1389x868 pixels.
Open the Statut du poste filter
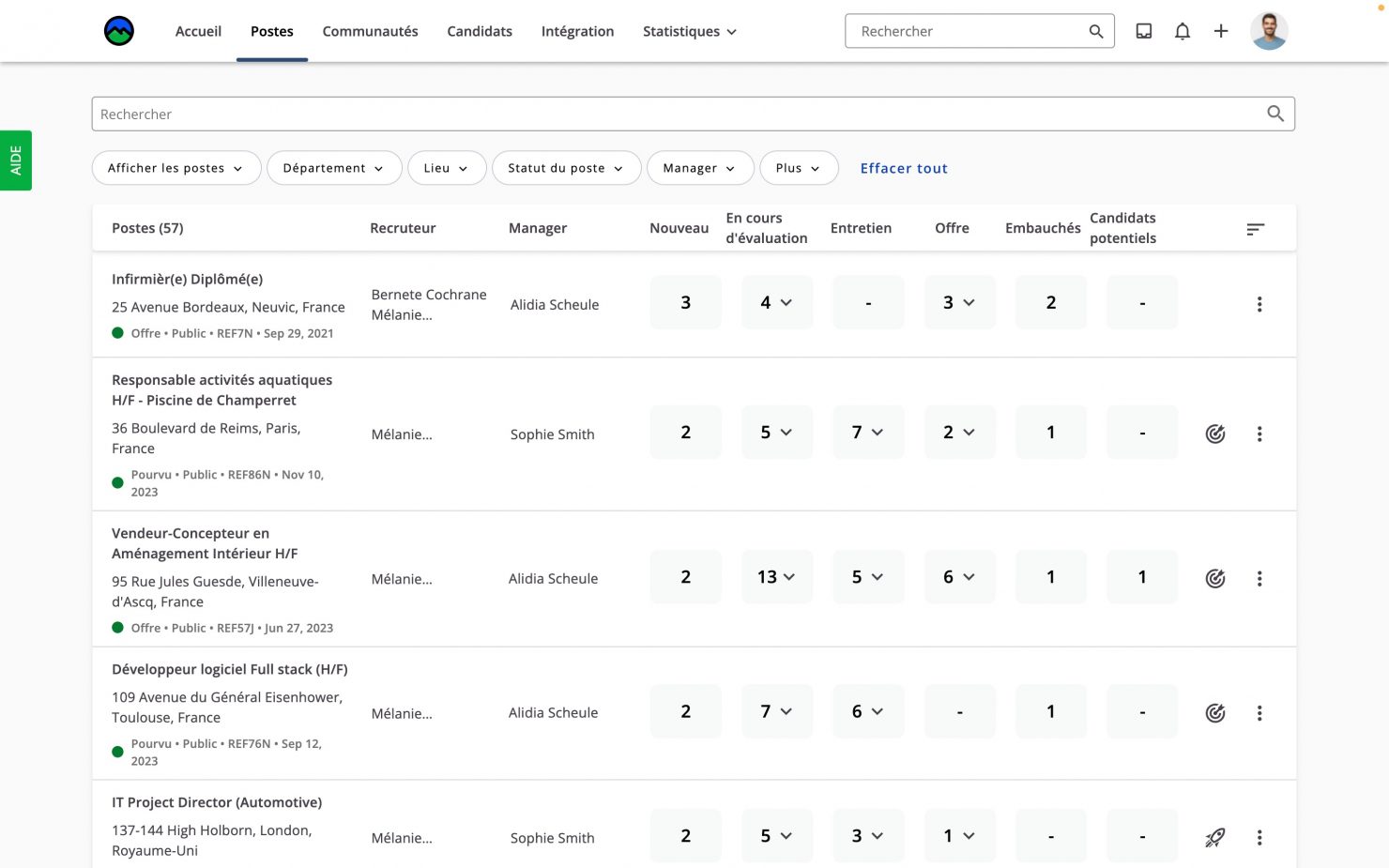[x=565, y=168]
